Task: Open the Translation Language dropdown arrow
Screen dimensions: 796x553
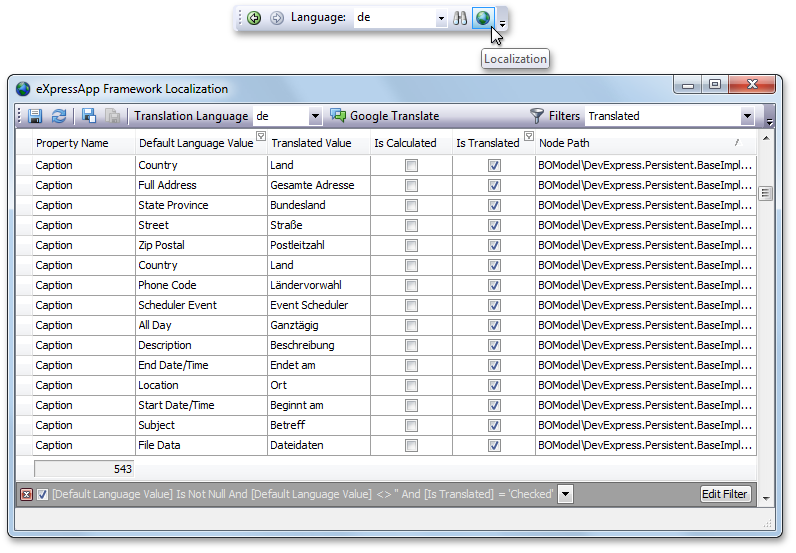Action: (x=315, y=116)
